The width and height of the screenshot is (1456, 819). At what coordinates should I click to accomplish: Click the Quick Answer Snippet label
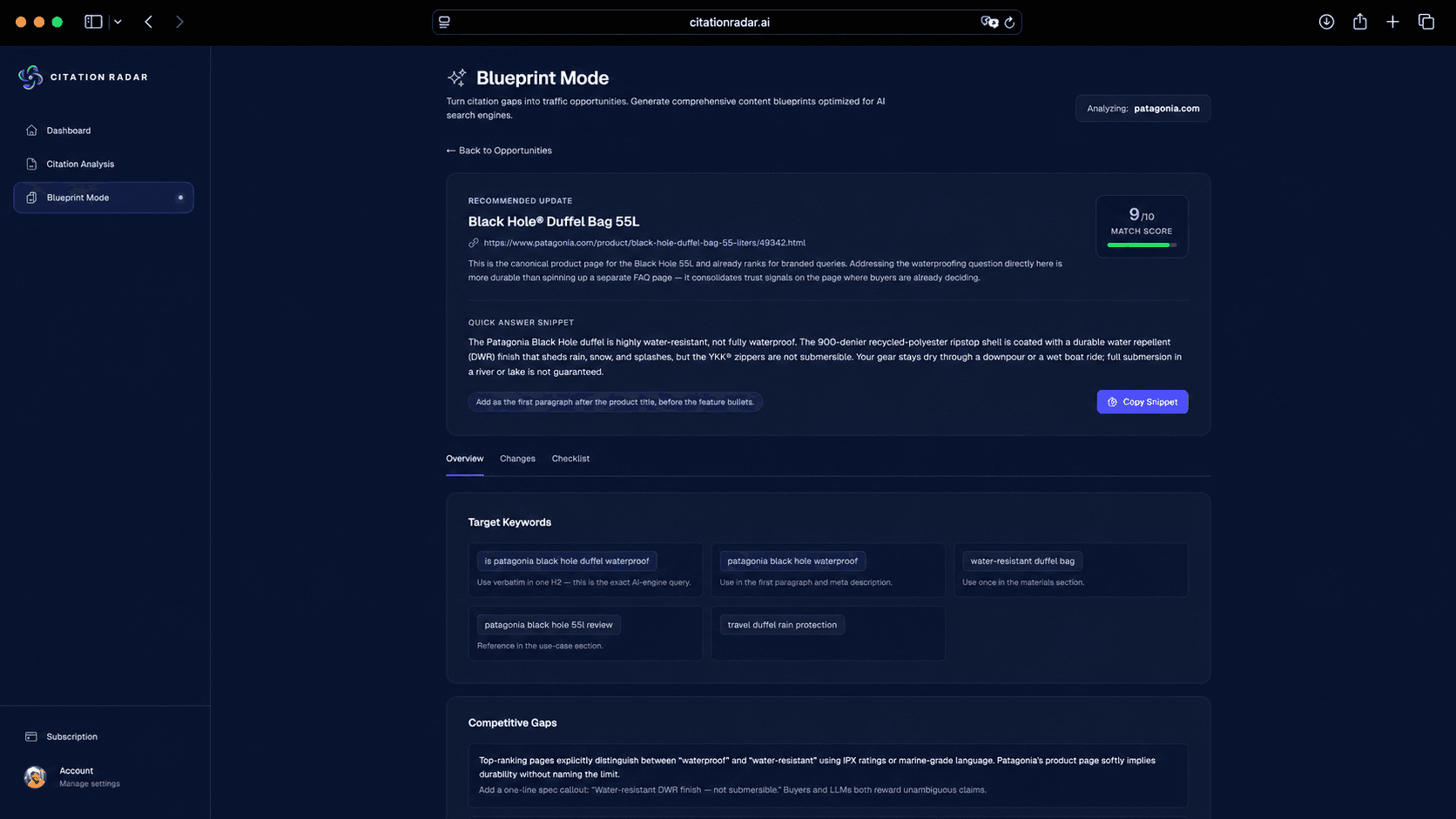521,323
